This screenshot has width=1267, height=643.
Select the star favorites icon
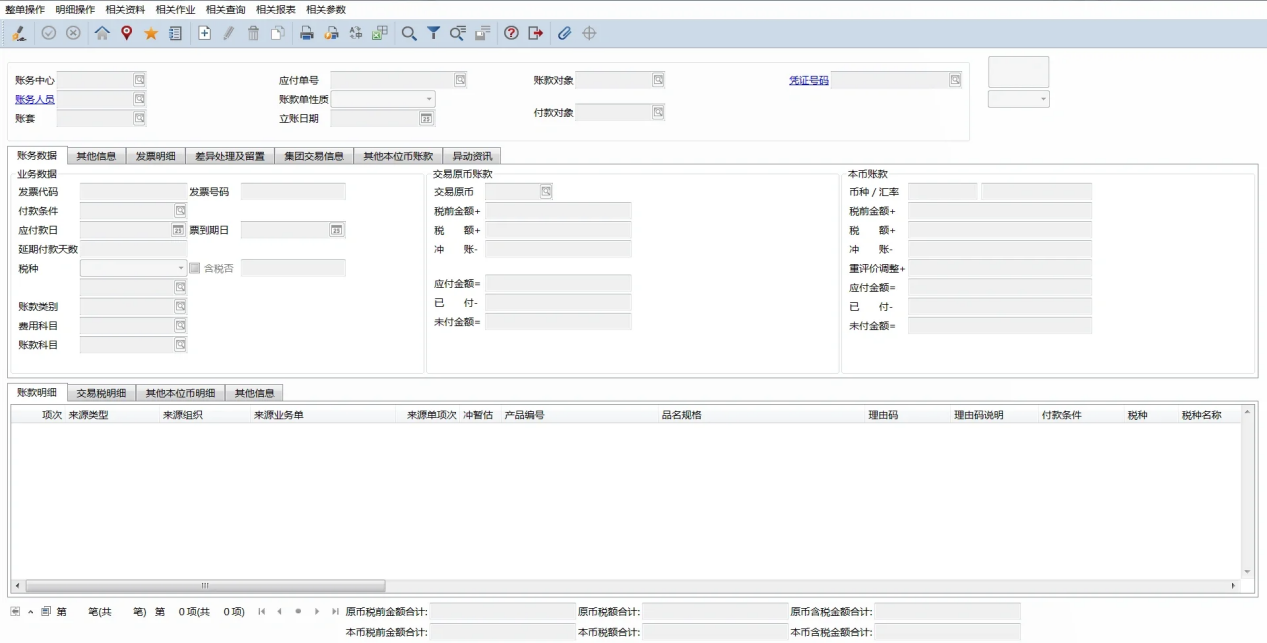click(151, 33)
